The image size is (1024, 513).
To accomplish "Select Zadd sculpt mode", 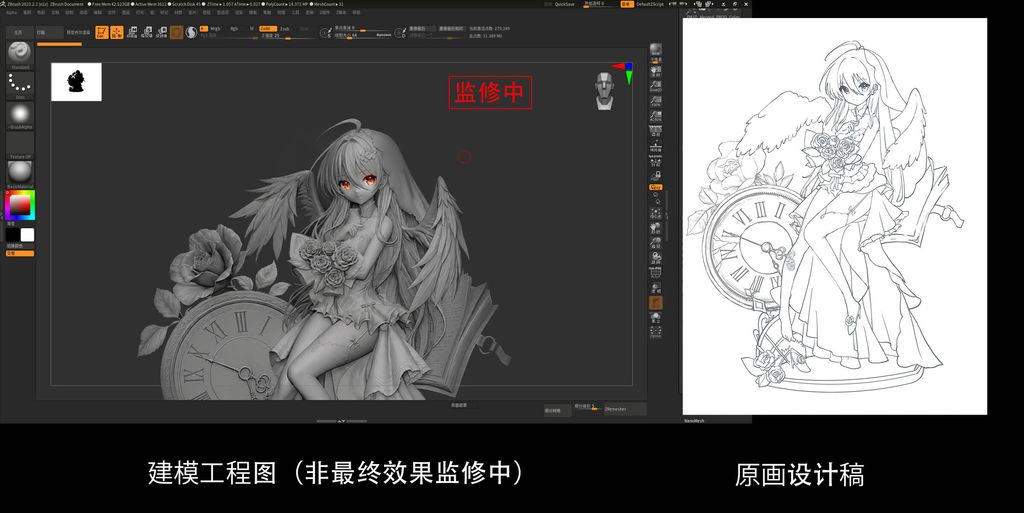I will pyautogui.click(x=268, y=29).
